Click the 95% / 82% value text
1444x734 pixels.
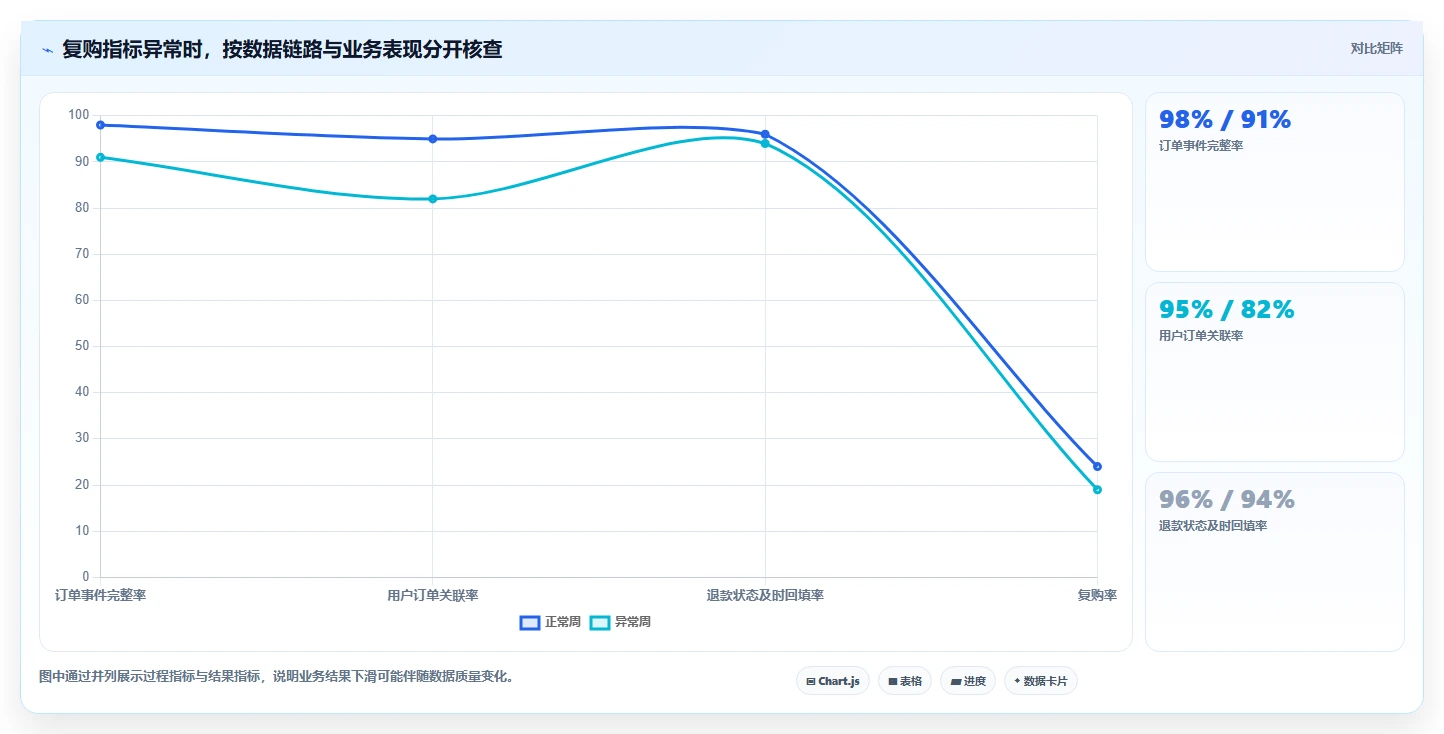pos(1227,310)
